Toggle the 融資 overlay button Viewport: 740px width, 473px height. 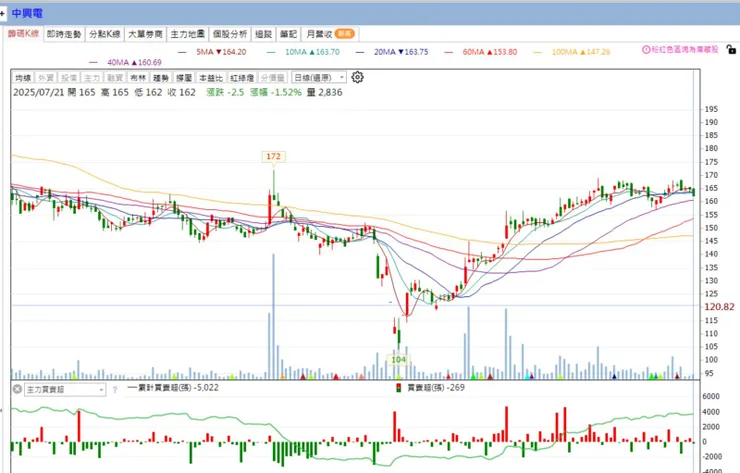115,77
